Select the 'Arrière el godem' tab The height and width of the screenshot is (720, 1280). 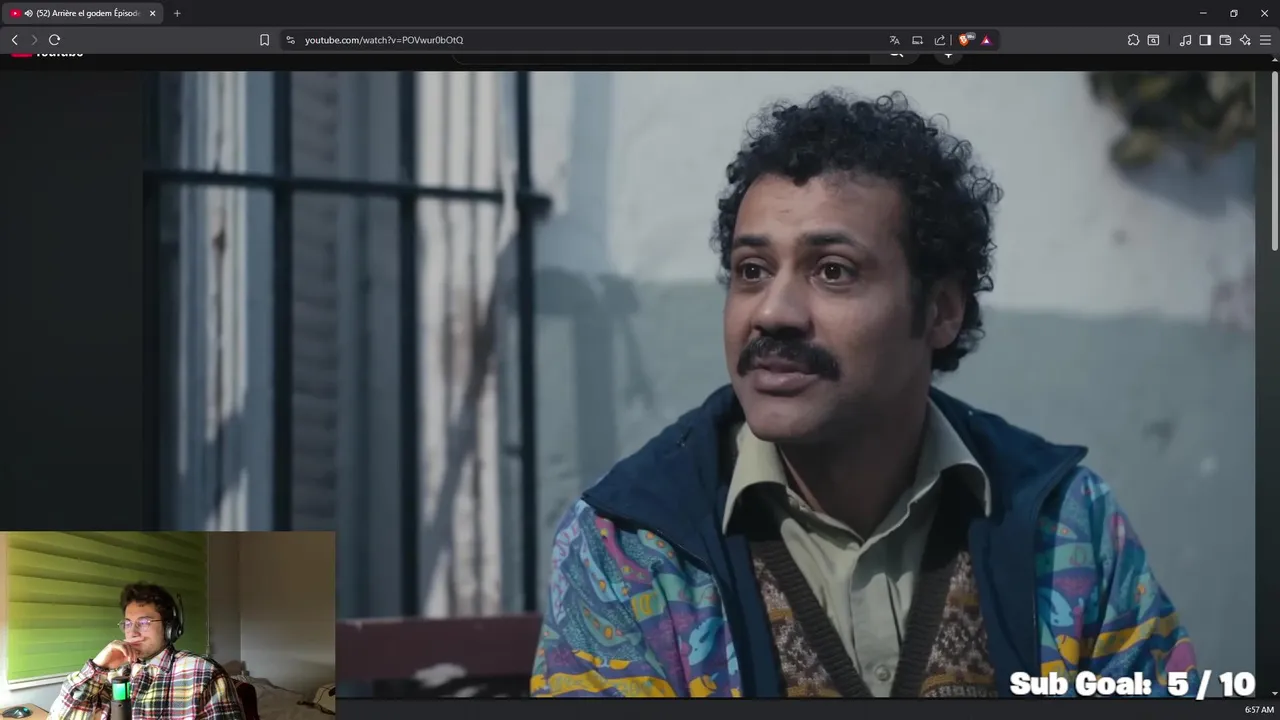coord(82,13)
